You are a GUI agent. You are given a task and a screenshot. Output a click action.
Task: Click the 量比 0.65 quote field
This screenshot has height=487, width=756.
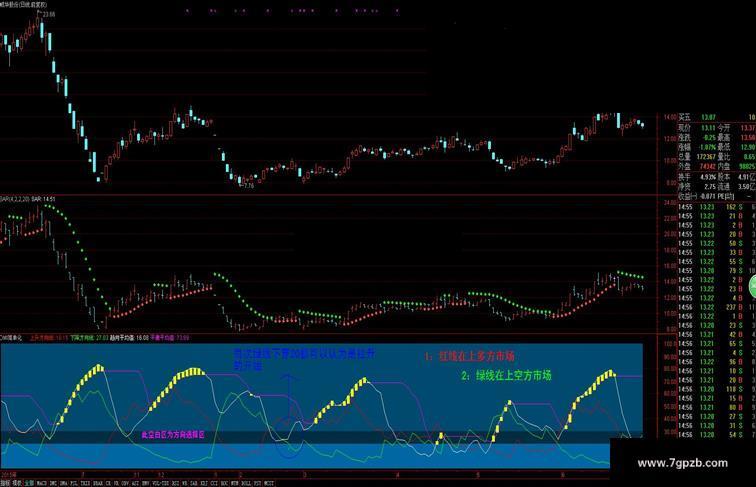(x=737, y=157)
